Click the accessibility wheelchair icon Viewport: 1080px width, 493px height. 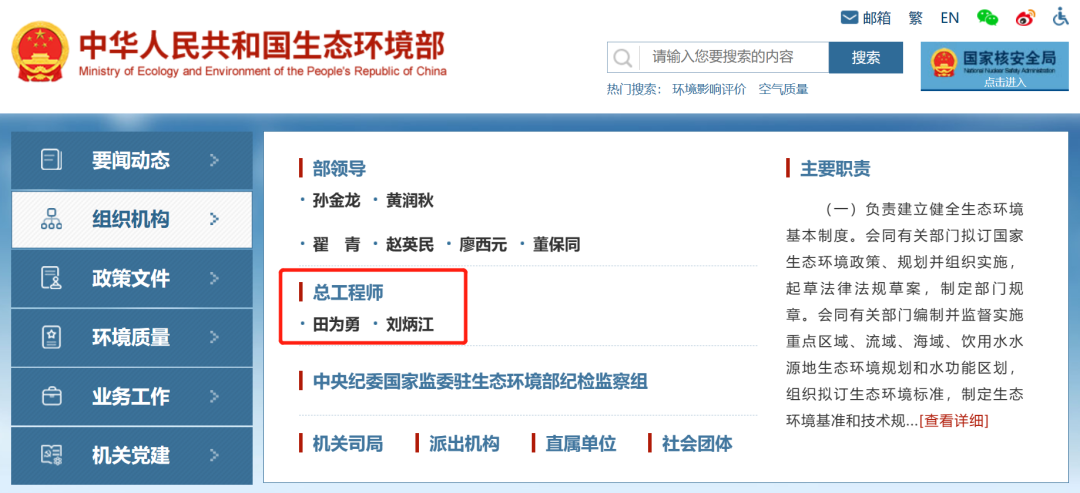point(1061,17)
